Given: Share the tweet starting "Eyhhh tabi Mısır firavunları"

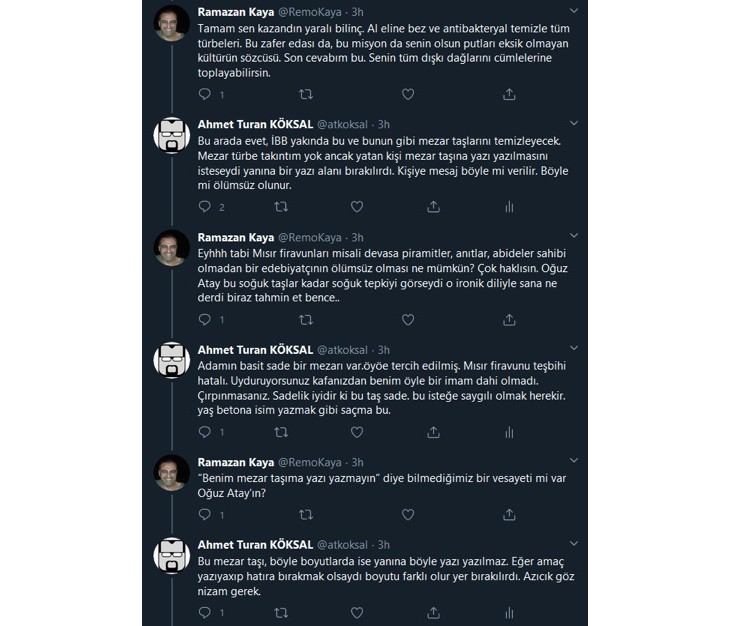Looking at the screenshot, I should 509,320.
